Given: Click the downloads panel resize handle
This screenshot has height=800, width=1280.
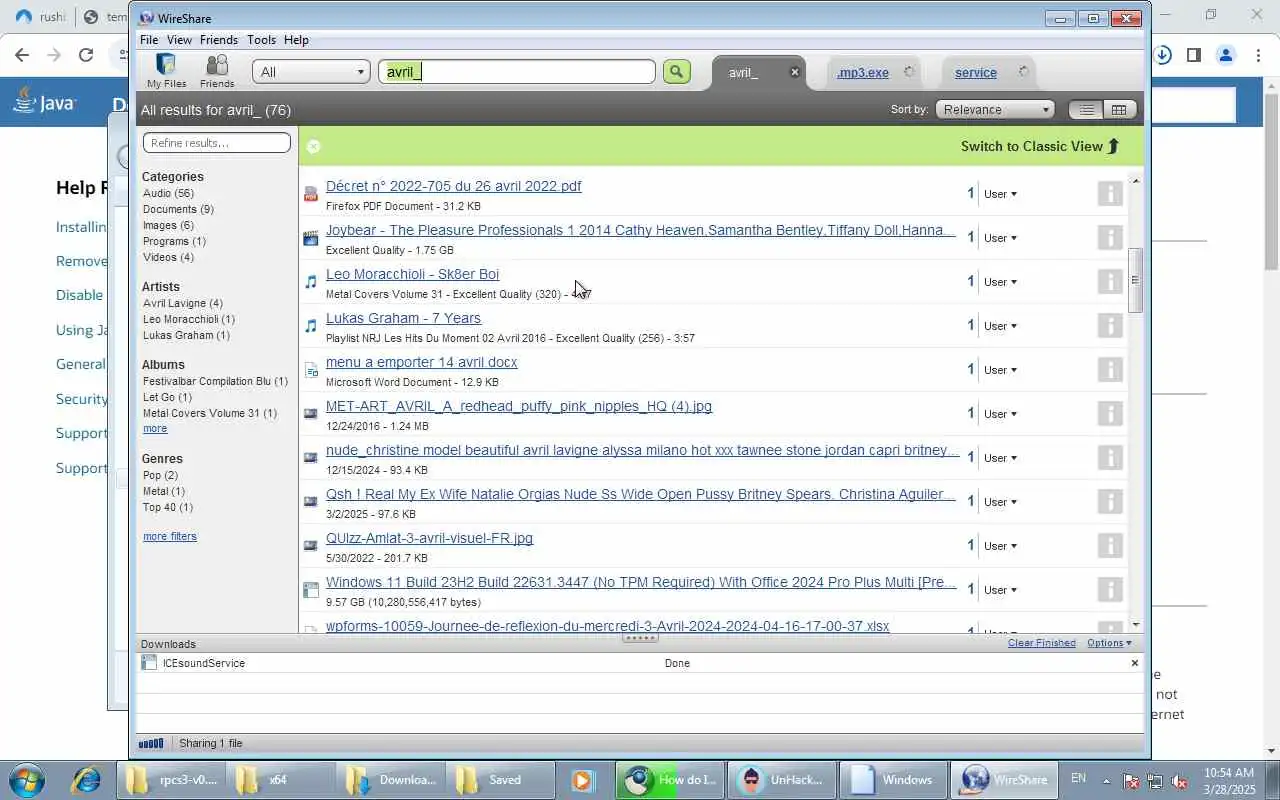Looking at the screenshot, I should click(640, 637).
